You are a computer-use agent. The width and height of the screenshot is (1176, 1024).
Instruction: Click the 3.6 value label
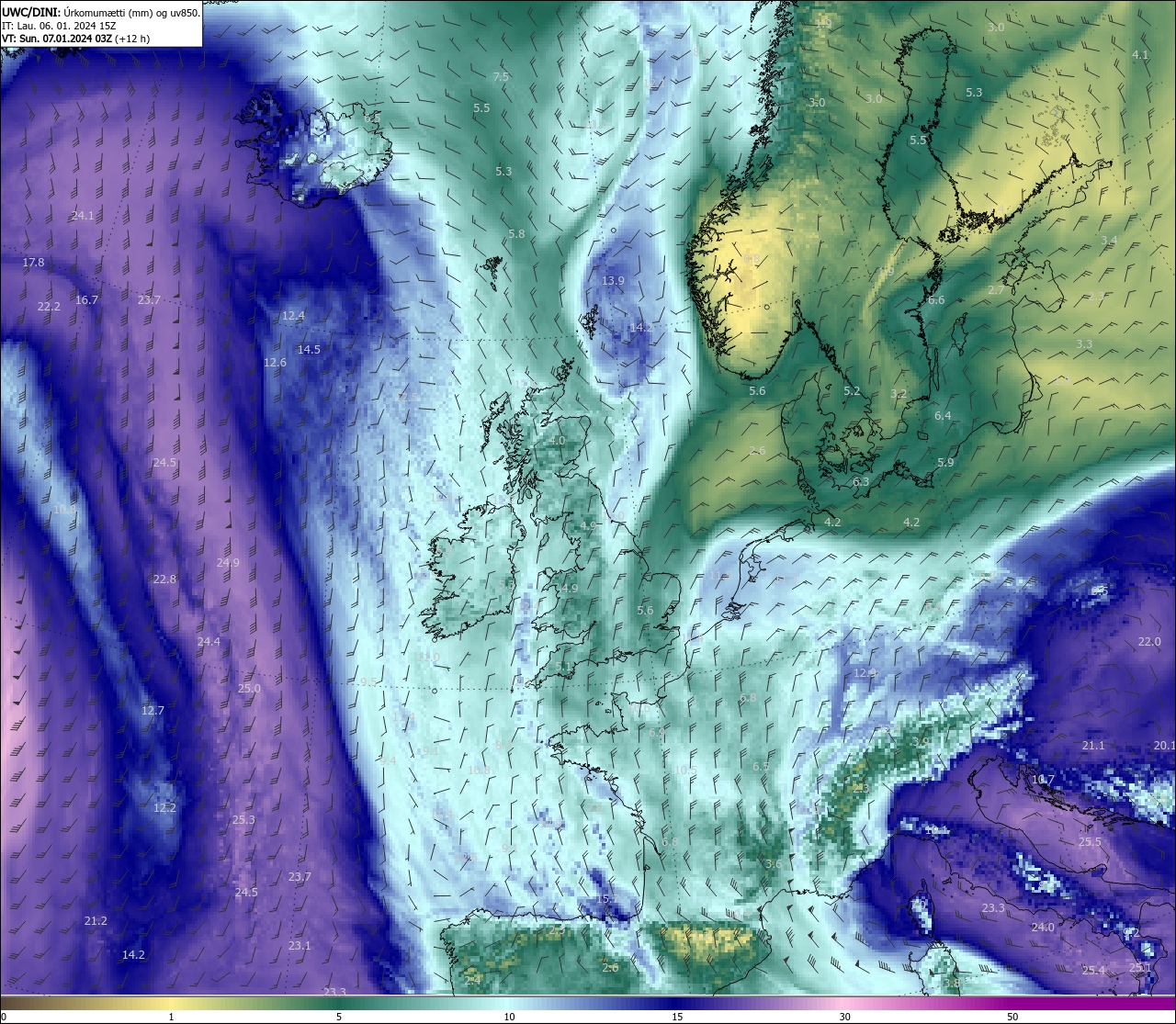coord(774,863)
